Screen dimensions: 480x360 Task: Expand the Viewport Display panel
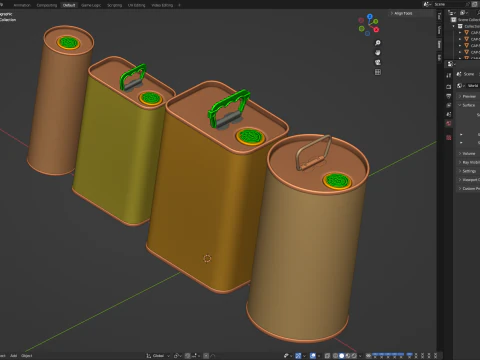[469, 180]
